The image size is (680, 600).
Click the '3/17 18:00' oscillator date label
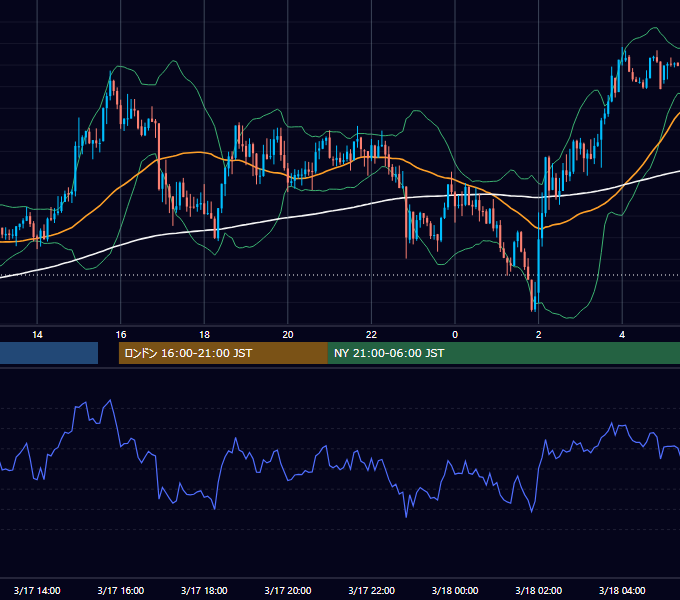pos(204,590)
